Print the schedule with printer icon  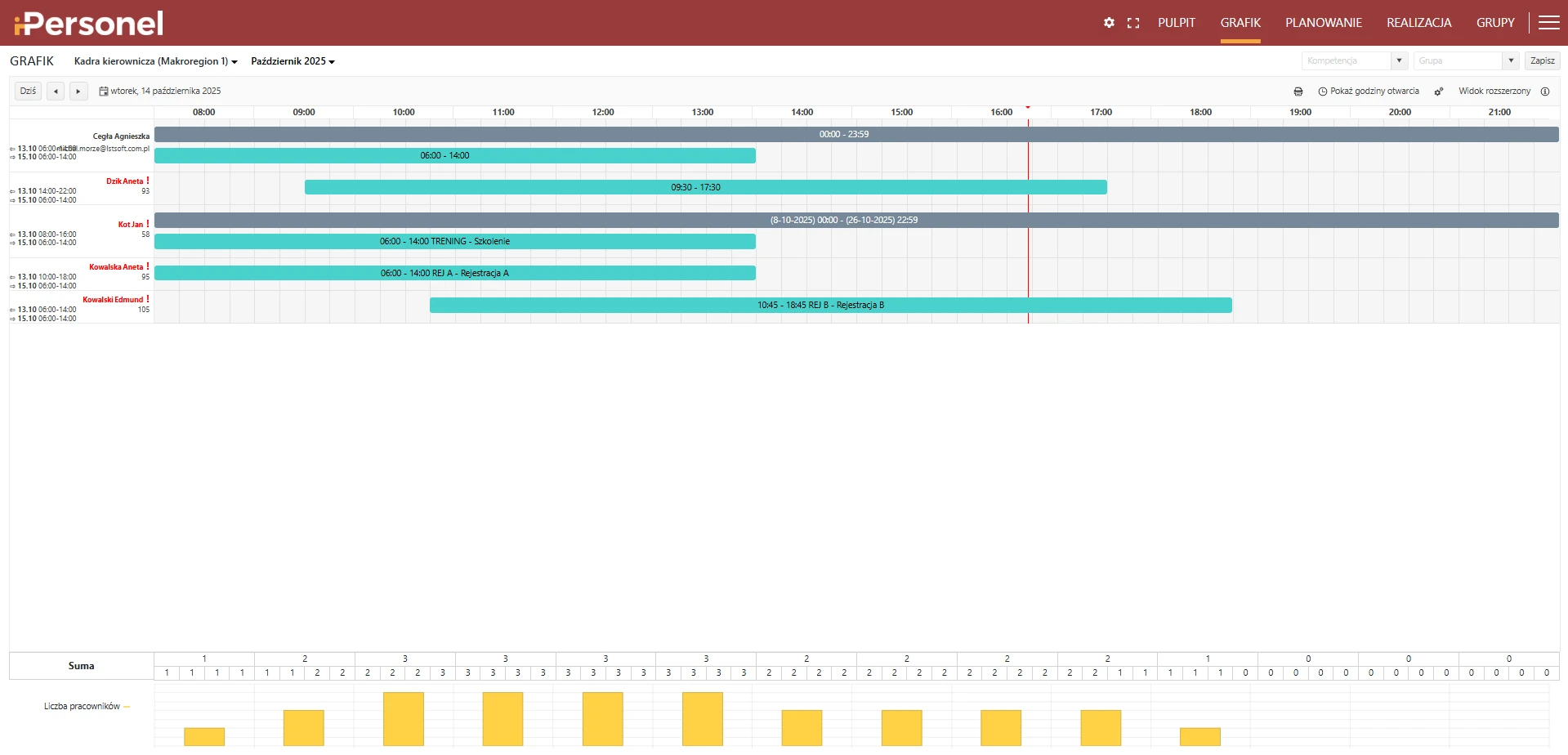(1298, 92)
